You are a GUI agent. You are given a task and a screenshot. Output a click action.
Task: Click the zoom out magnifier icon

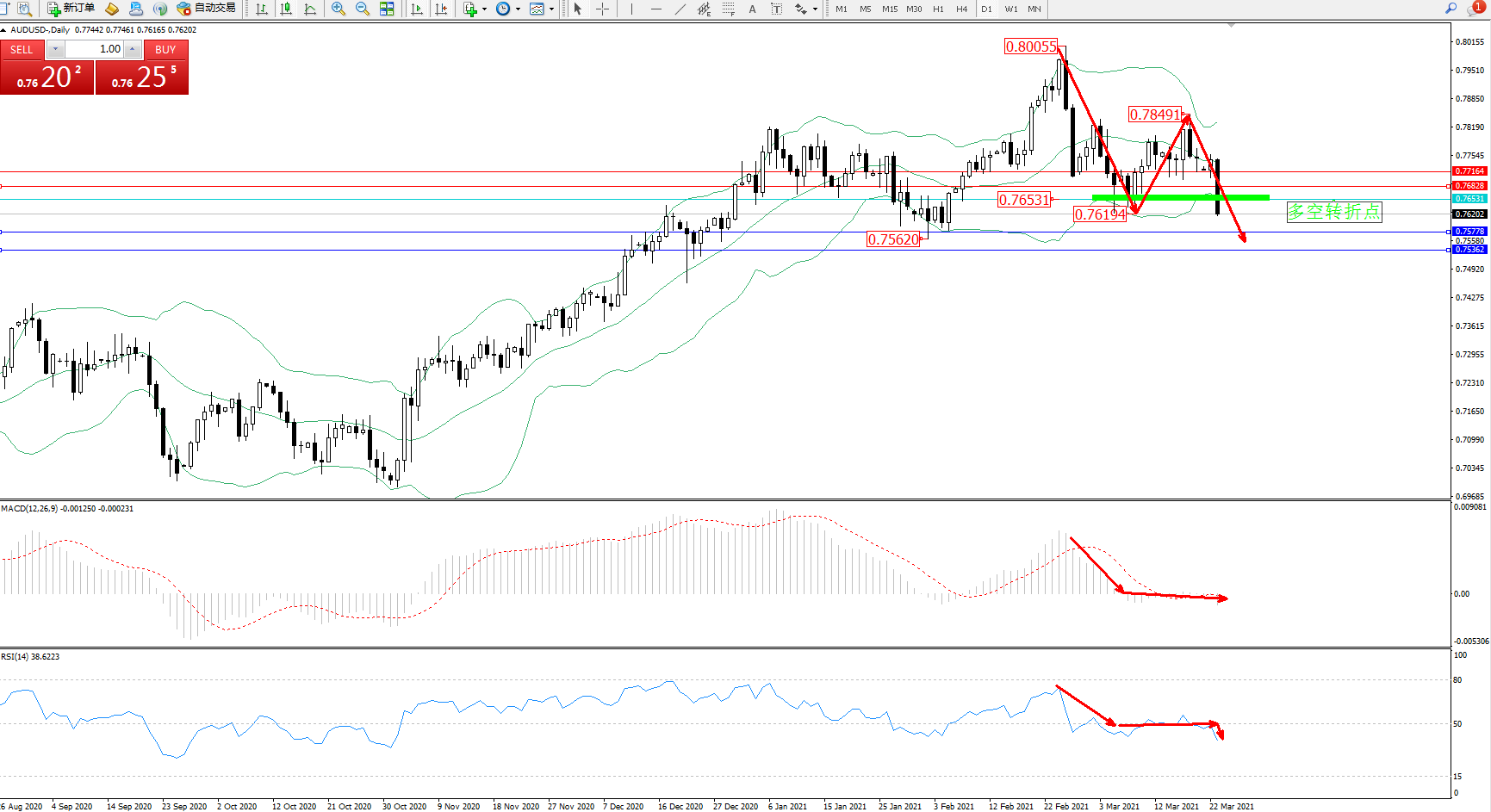point(362,9)
